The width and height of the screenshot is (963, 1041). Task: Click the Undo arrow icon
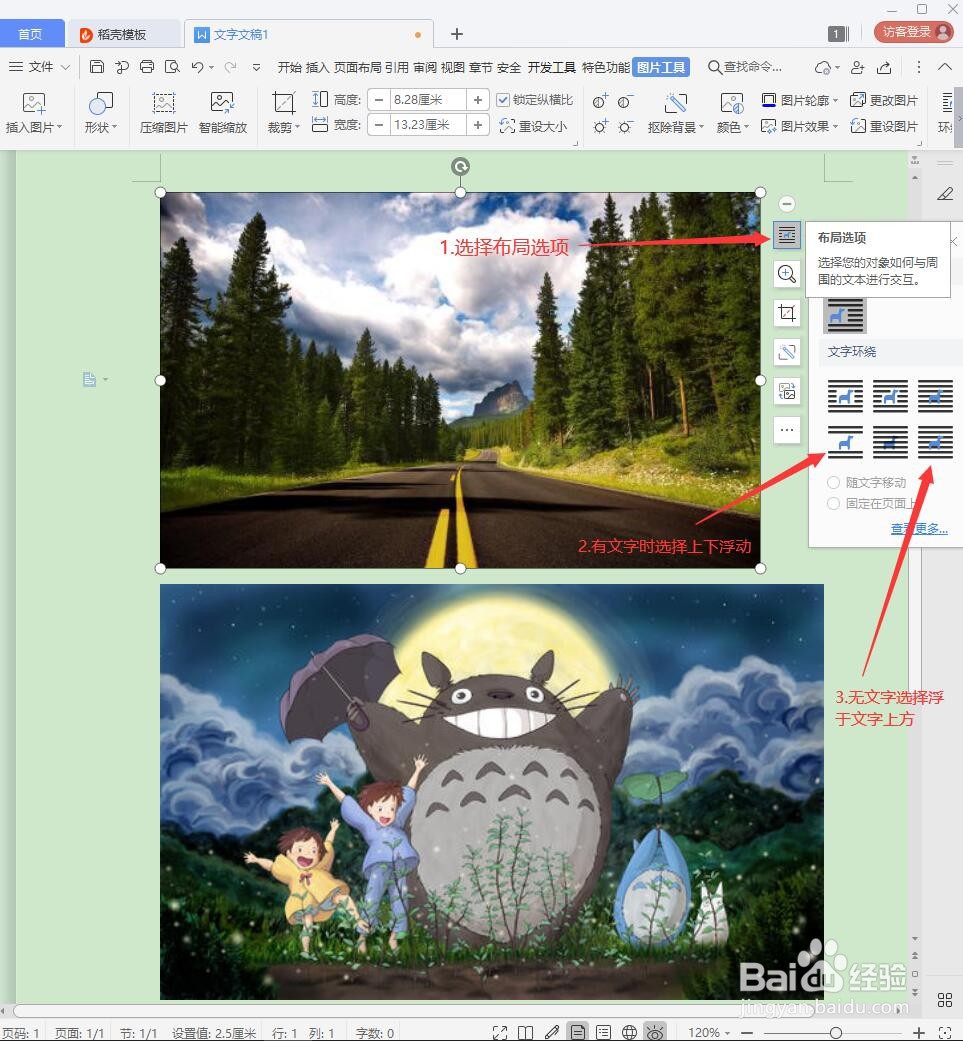click(x=197, y=66)
